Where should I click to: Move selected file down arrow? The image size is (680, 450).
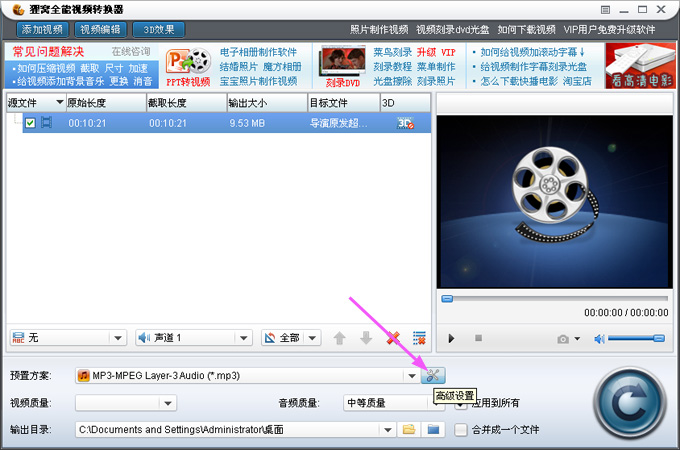pos(366,338)
